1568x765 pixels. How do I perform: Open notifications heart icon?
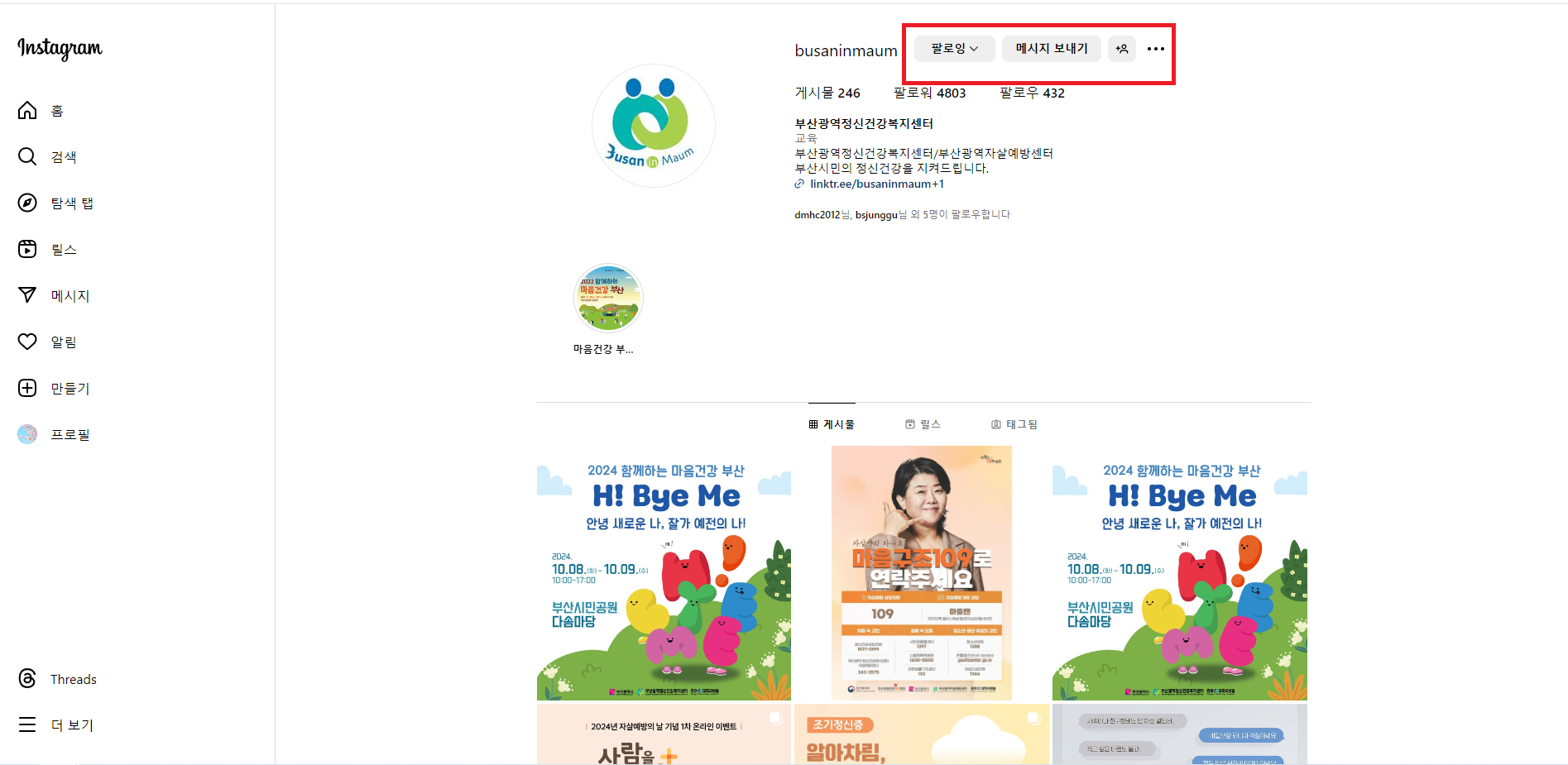(27, 342)
